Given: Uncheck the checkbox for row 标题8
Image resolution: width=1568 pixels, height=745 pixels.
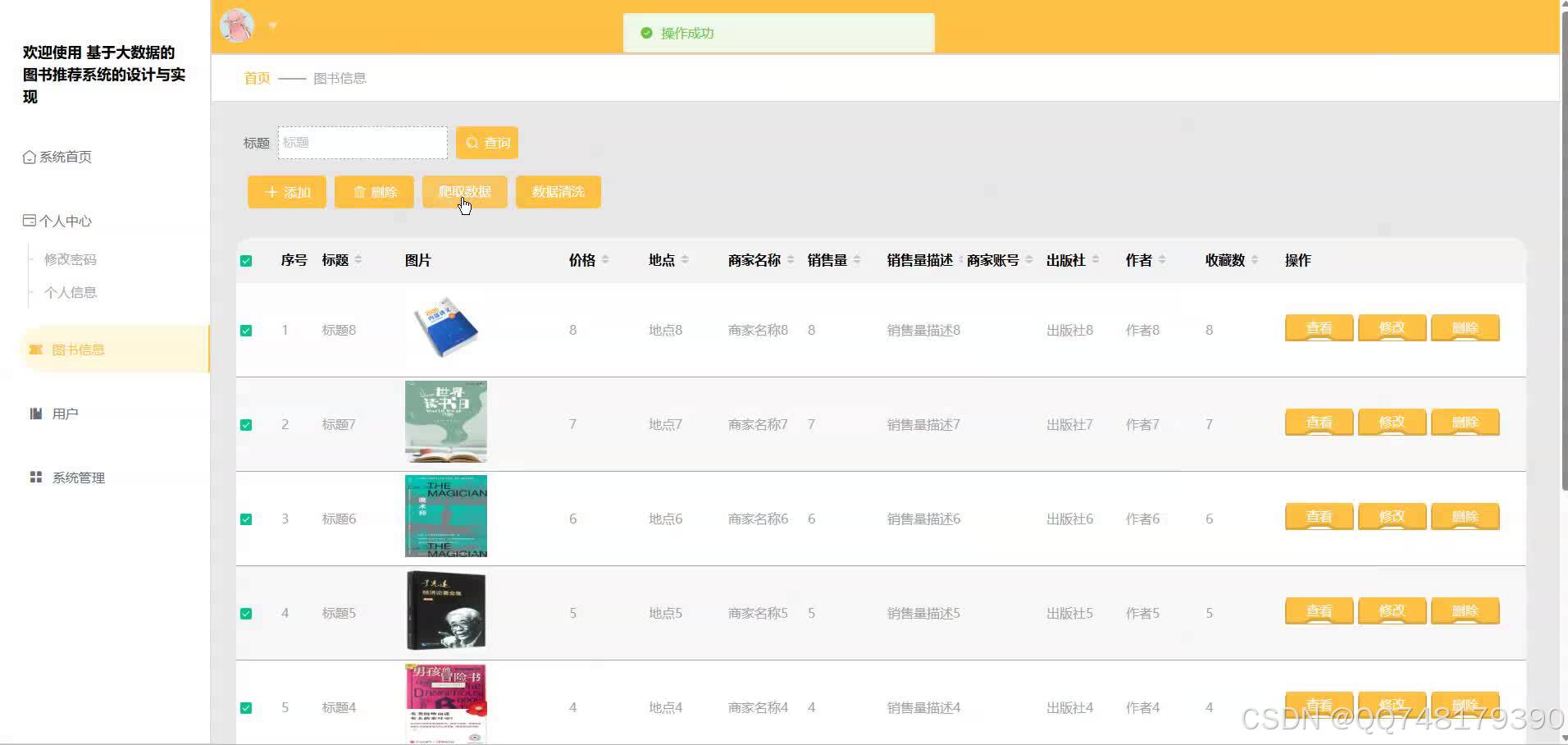Looking at the screenshot, I should click(x=245, y=330).
